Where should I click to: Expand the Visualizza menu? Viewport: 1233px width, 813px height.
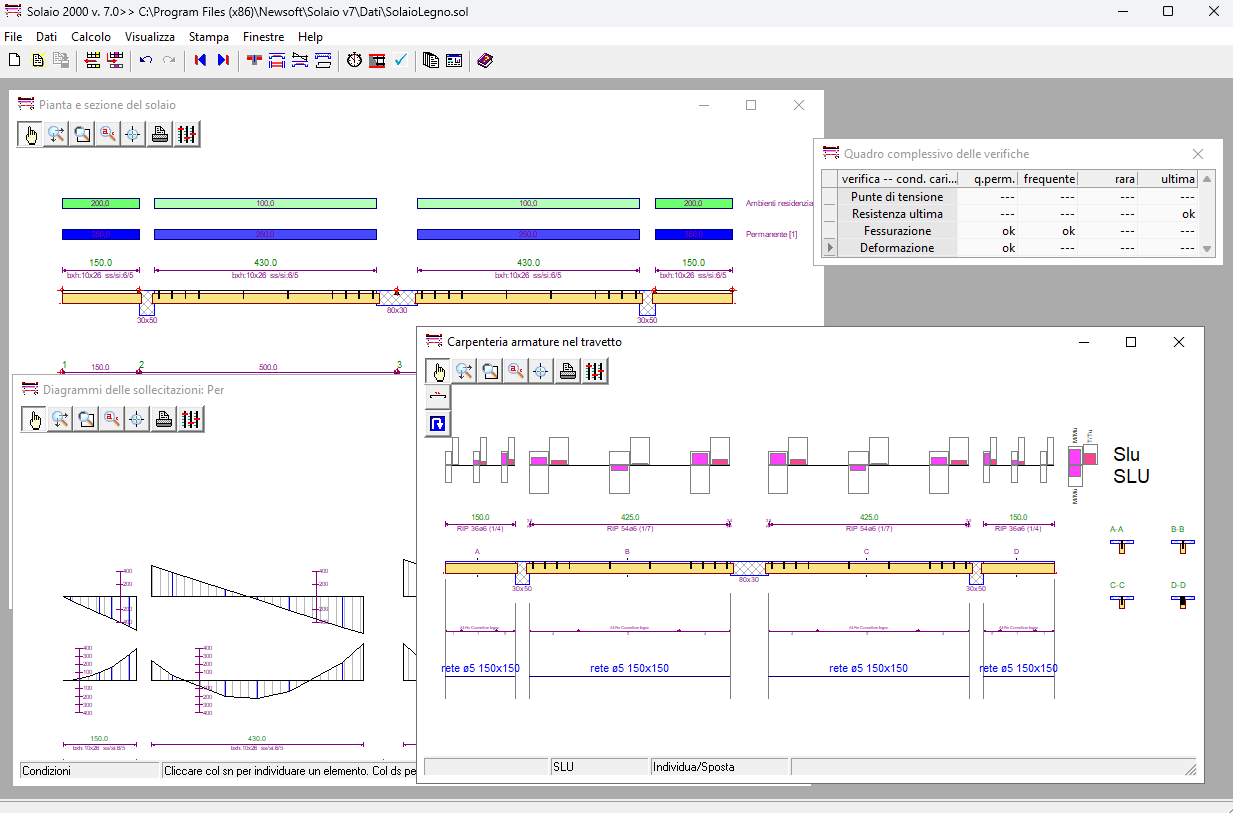(150, 37)
